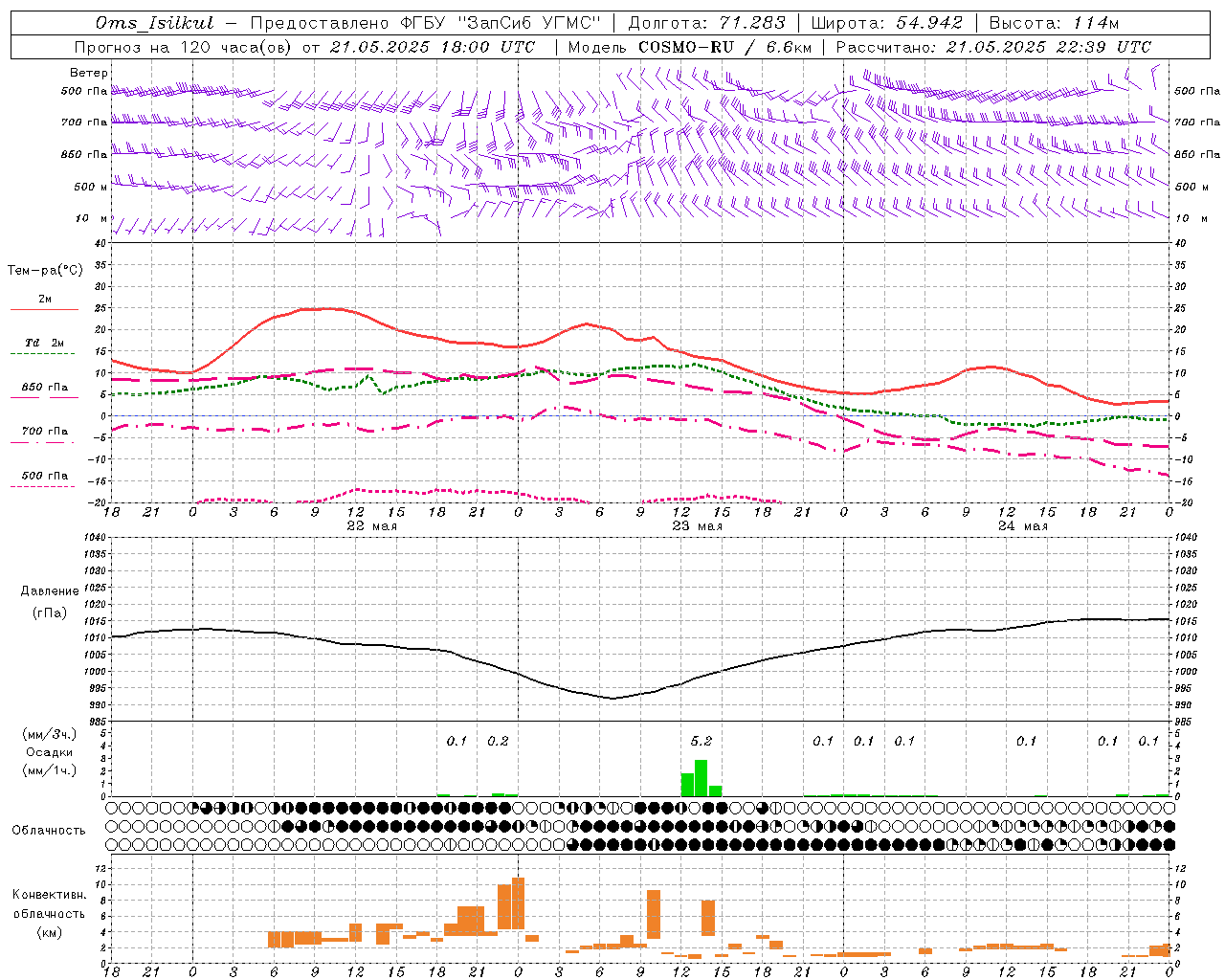Select the latitude value "Широта: 54.942"
The height and width of the screenshot is (980, 1225).
(x=886, y=23)
